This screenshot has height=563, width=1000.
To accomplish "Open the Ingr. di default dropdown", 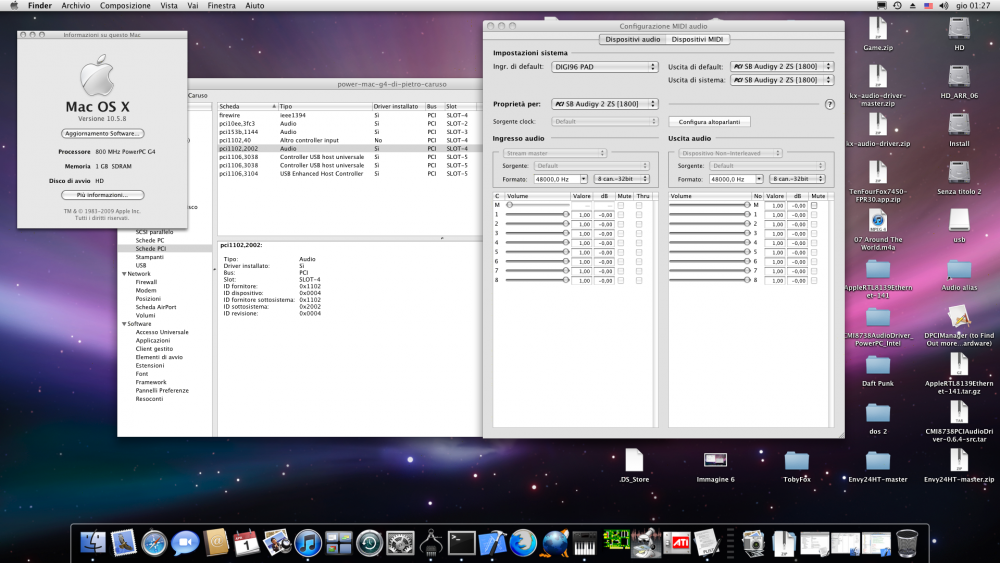I will tap(604, 66).
